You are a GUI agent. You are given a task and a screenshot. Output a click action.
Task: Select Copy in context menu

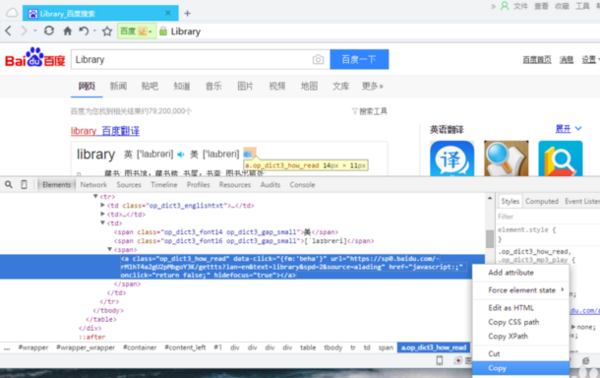pyautogui.click(x=521, y=368)
